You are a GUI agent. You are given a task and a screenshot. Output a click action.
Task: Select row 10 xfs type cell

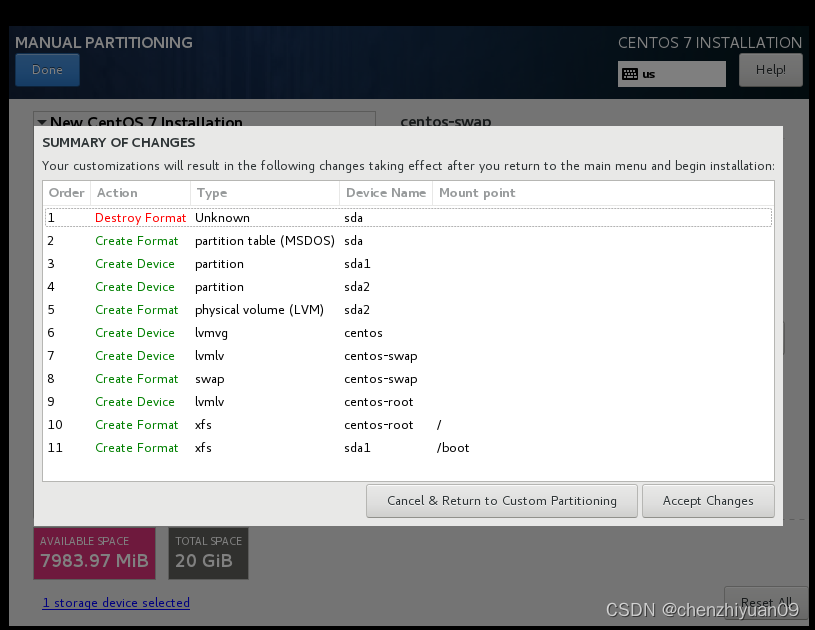pyautogui.click(x=203, y=425)
